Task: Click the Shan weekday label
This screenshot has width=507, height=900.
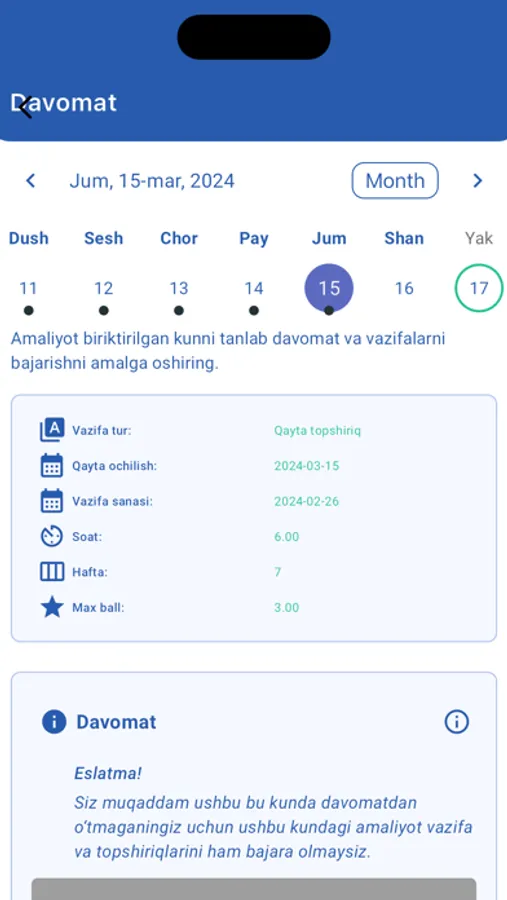Action: coord(404,238)
